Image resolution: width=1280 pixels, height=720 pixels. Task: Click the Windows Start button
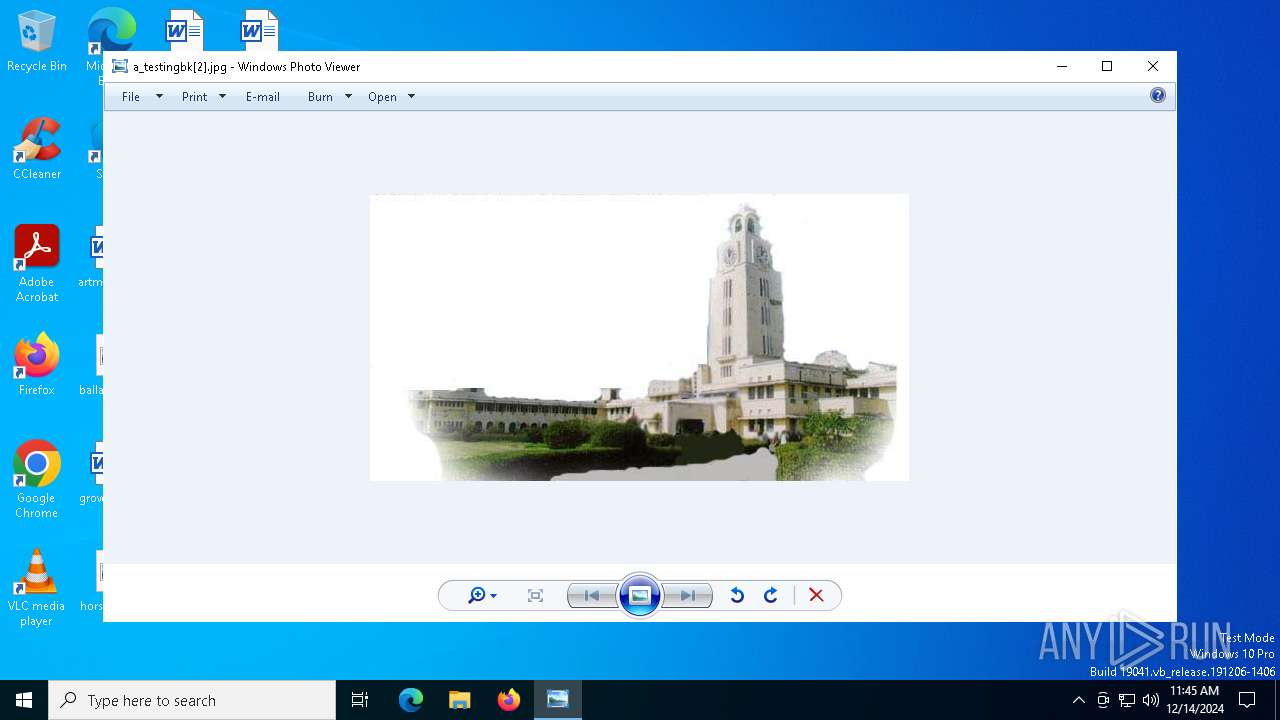[x=24, y=700]
